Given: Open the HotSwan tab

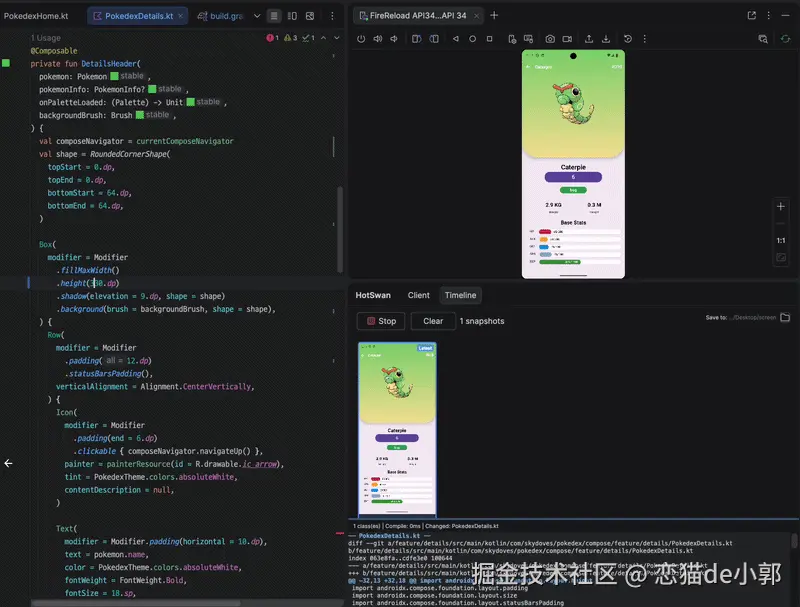Looking at the screenshot, I should pos(373,295).
